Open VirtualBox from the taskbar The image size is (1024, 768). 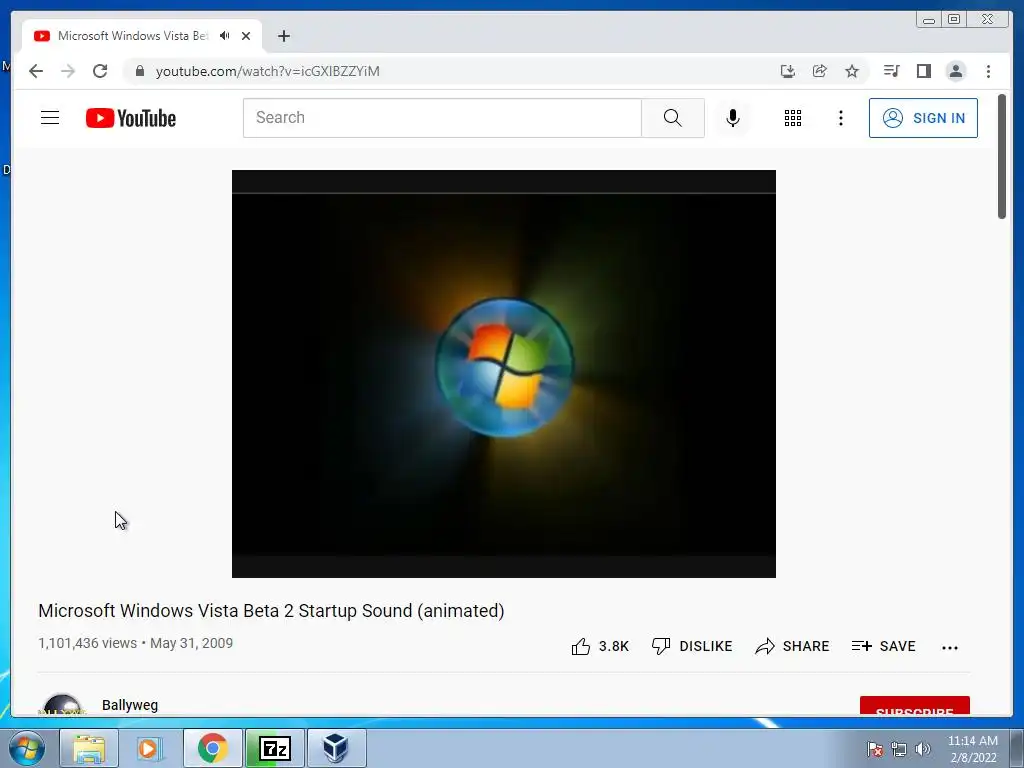[336, 749]
